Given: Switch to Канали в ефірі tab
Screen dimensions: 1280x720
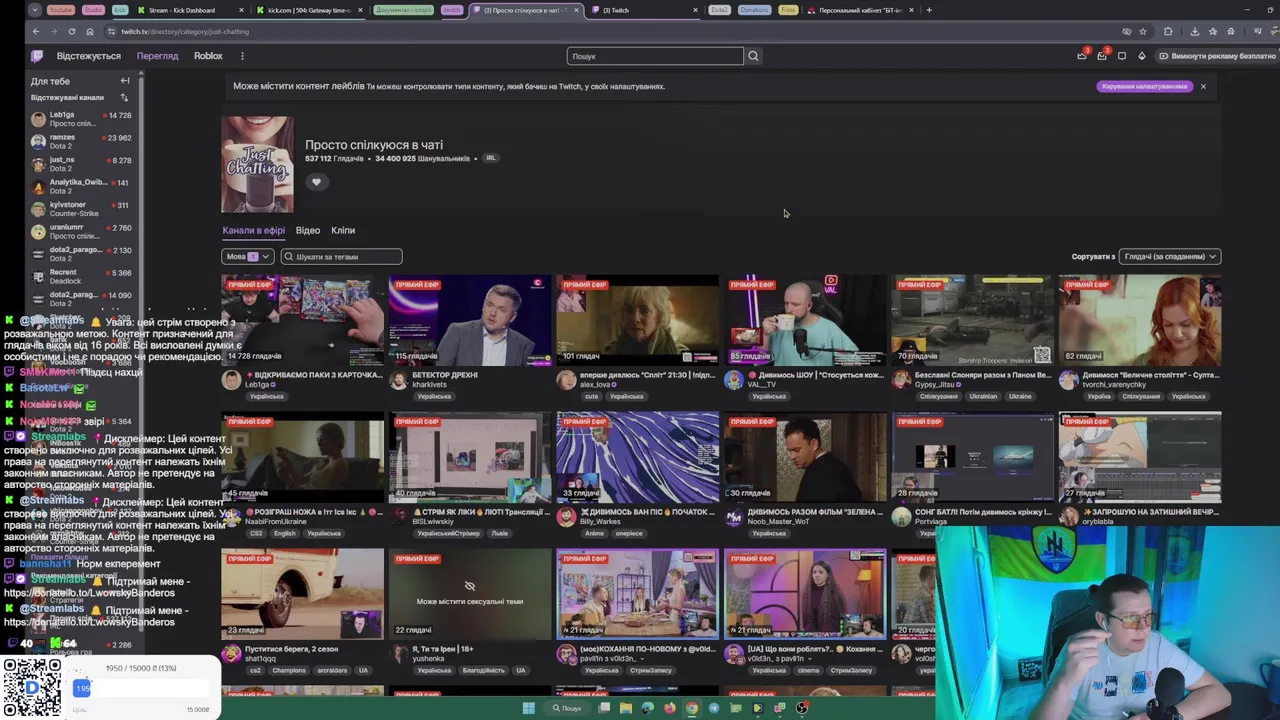Looking at the screenshot, I should coord(253,231).
